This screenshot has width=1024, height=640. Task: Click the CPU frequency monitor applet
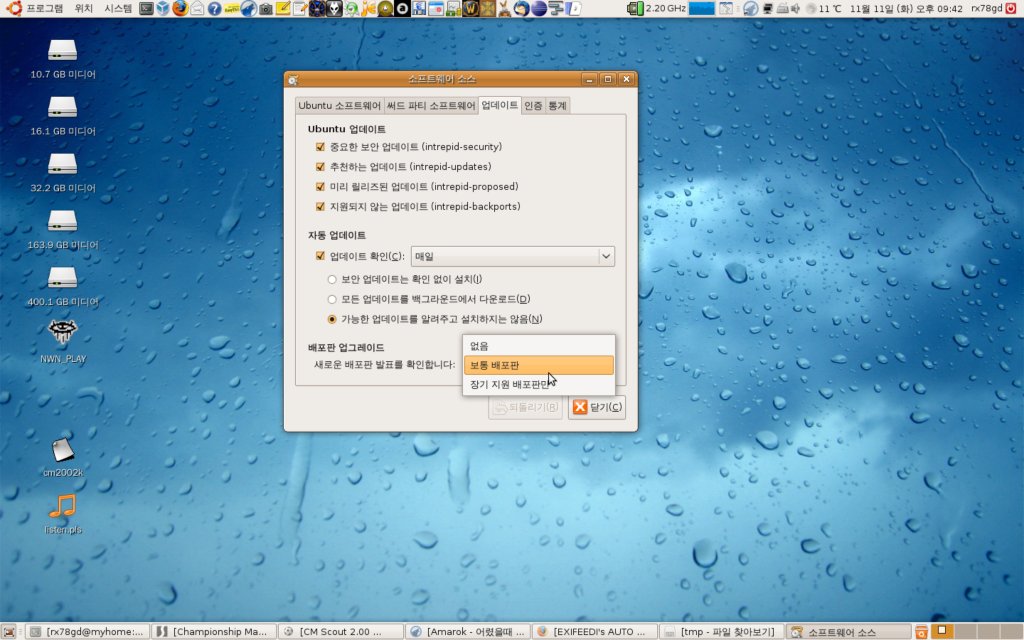point(656,8)
